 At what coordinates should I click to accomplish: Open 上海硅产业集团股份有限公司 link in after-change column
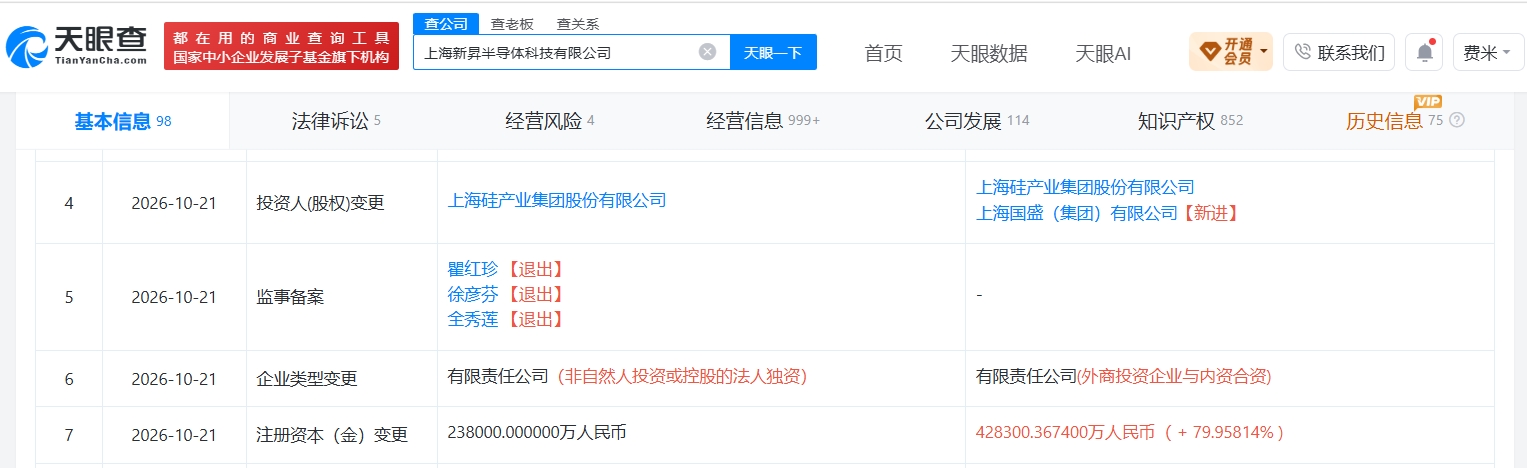[1085, 187]
